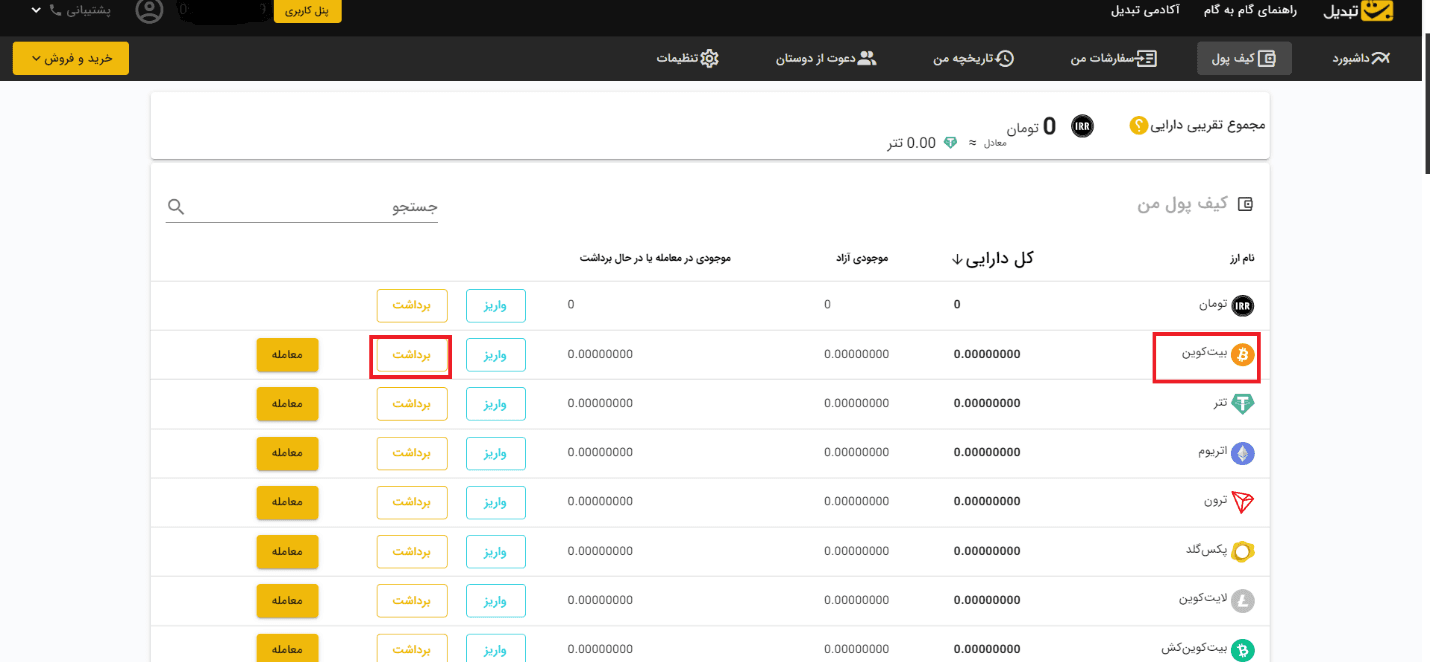Expand the خرید و فروش dropdown
The width and height of the screenshot is (1430, 662).
pos(71,58)
